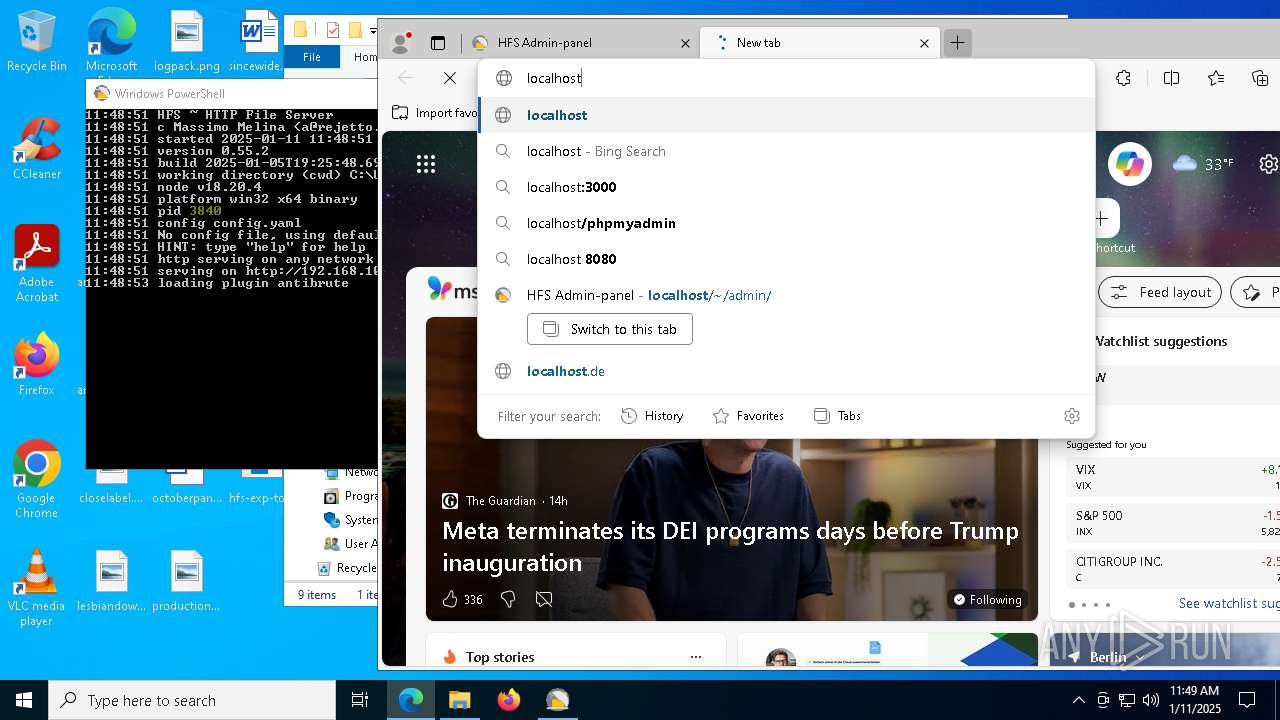
Task: Open Edge Favorites star icon
Action: tap(1215, 78)
